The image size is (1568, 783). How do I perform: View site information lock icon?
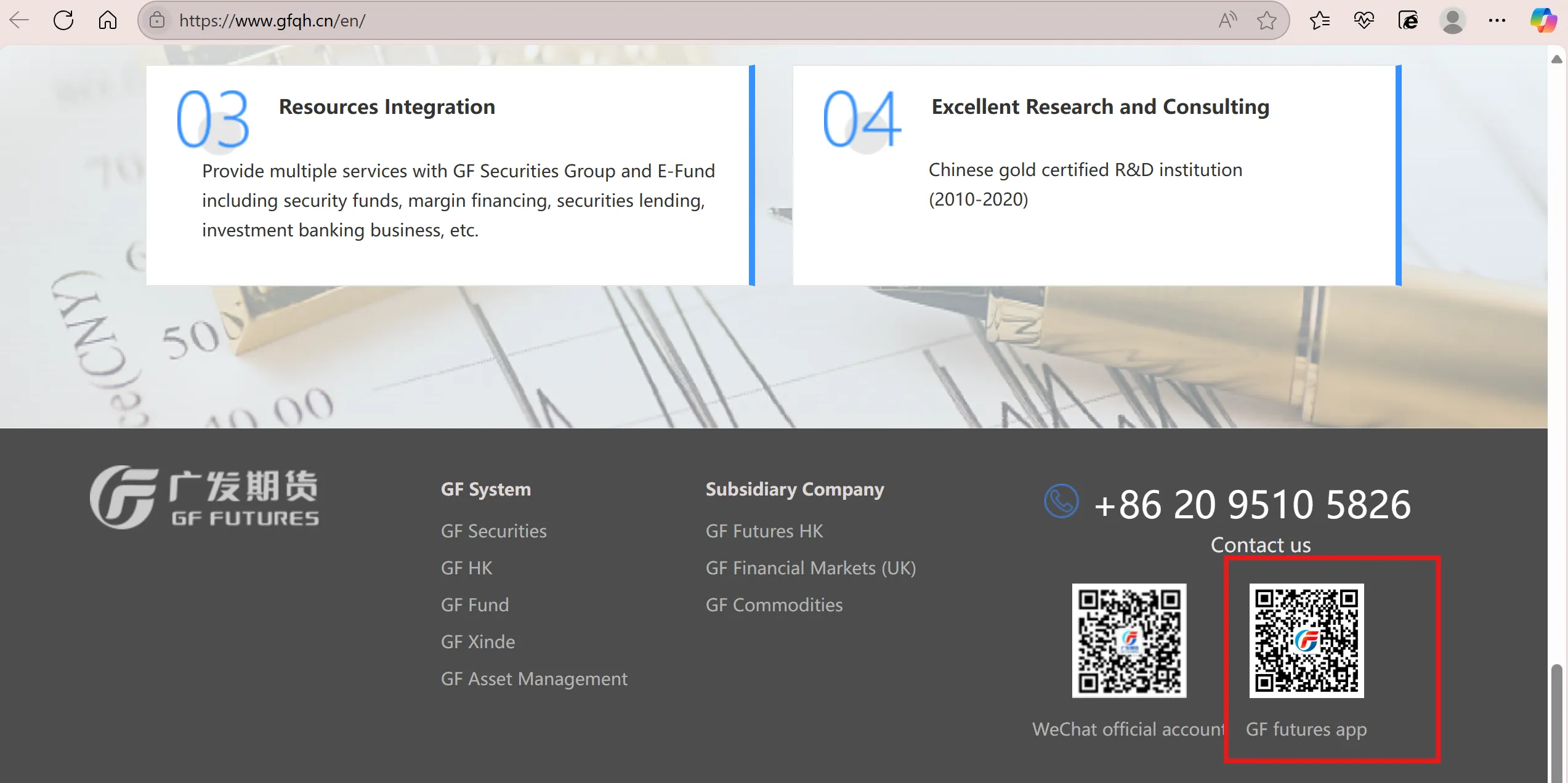(157, 20)
